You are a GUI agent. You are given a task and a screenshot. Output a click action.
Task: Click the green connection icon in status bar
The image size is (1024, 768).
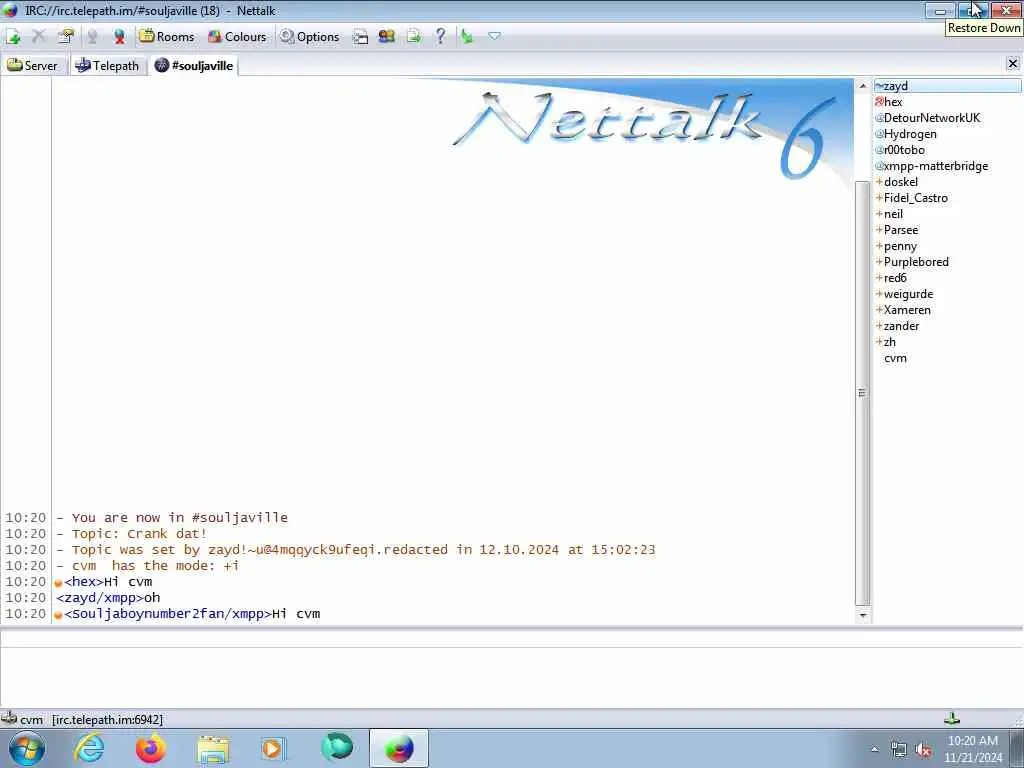coord(952,718)
